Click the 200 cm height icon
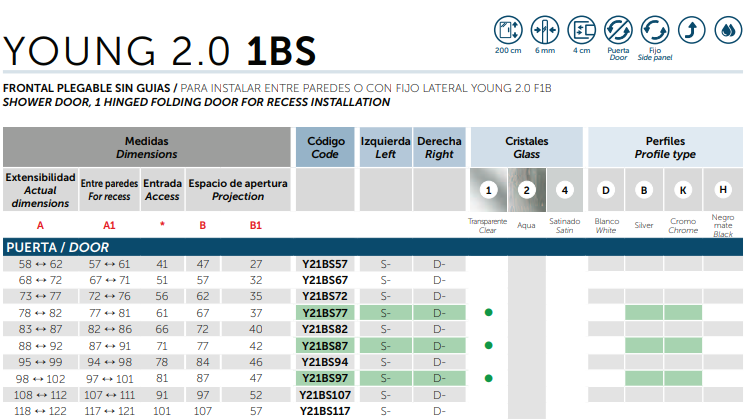Viewport: 746px width, 420px height. [x=508, y=29]
